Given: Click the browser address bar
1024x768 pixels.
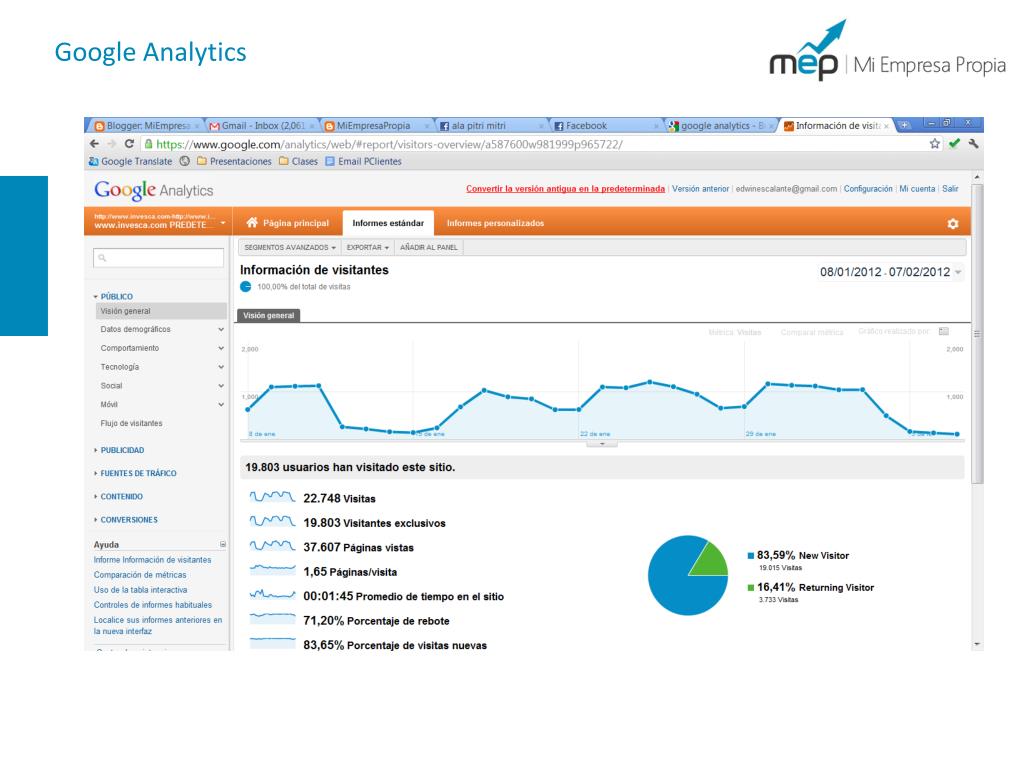Looking at the screenshot, I should click(x=532, y=144).
